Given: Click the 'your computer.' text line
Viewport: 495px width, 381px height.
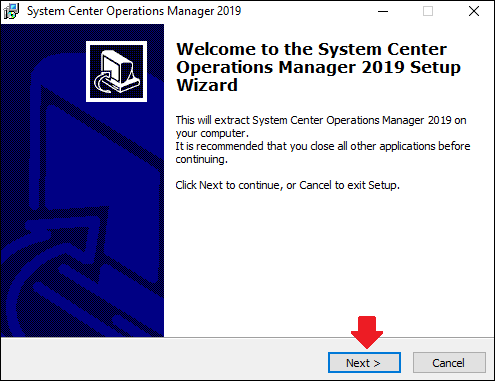Looking at the screenshot, I should pos(212,133).
